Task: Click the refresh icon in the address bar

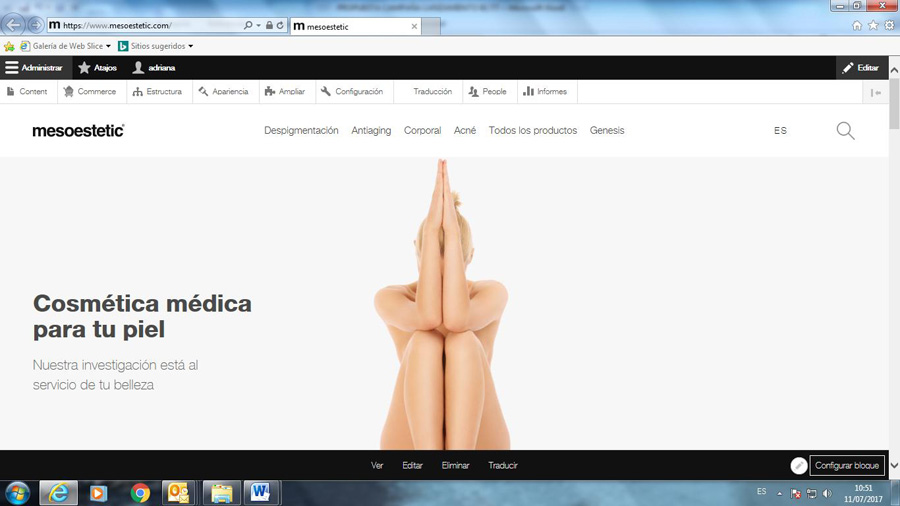Action: pyautogui.click(x=280, y=26)
